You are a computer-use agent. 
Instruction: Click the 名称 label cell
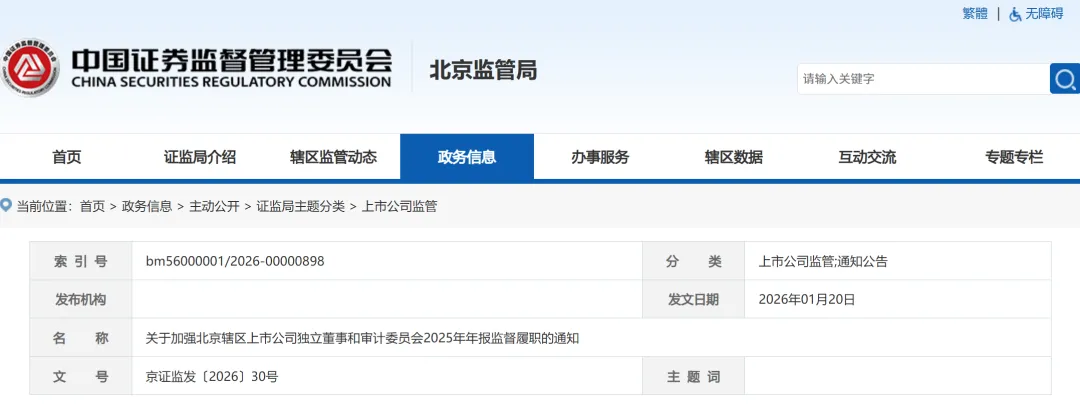pyautogui.click(x=81, y=338)
